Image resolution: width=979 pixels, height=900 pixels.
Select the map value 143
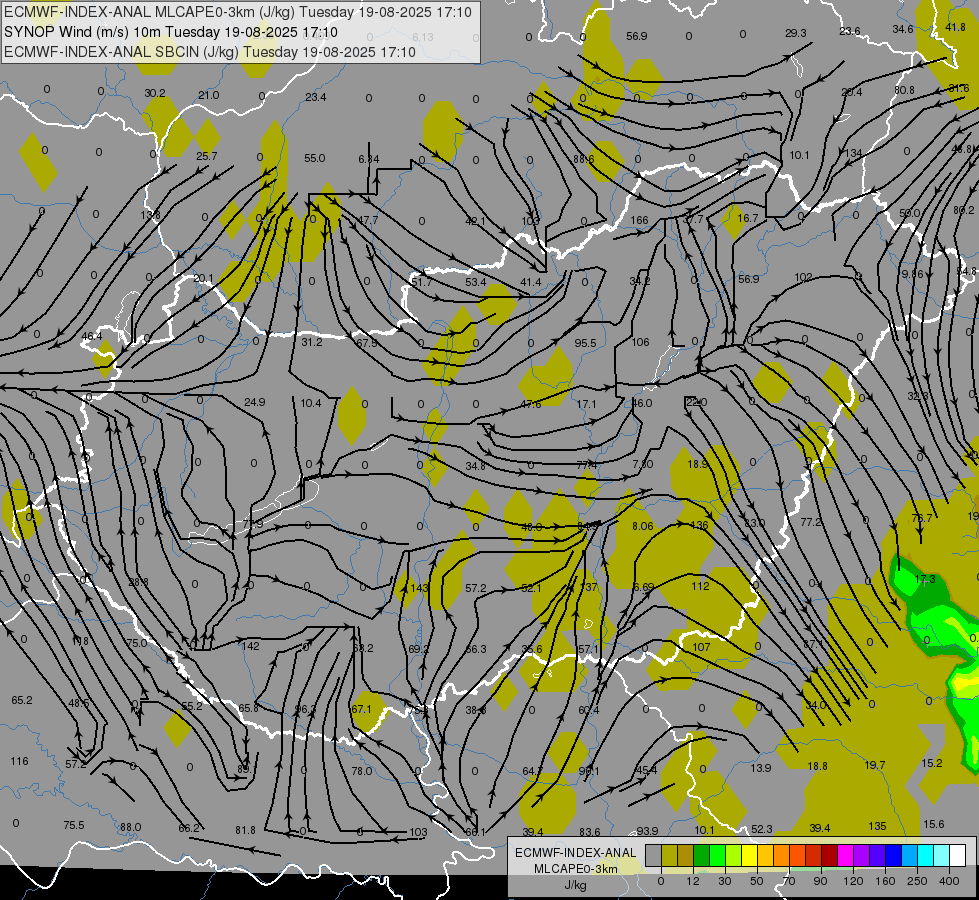pos(420,588)
